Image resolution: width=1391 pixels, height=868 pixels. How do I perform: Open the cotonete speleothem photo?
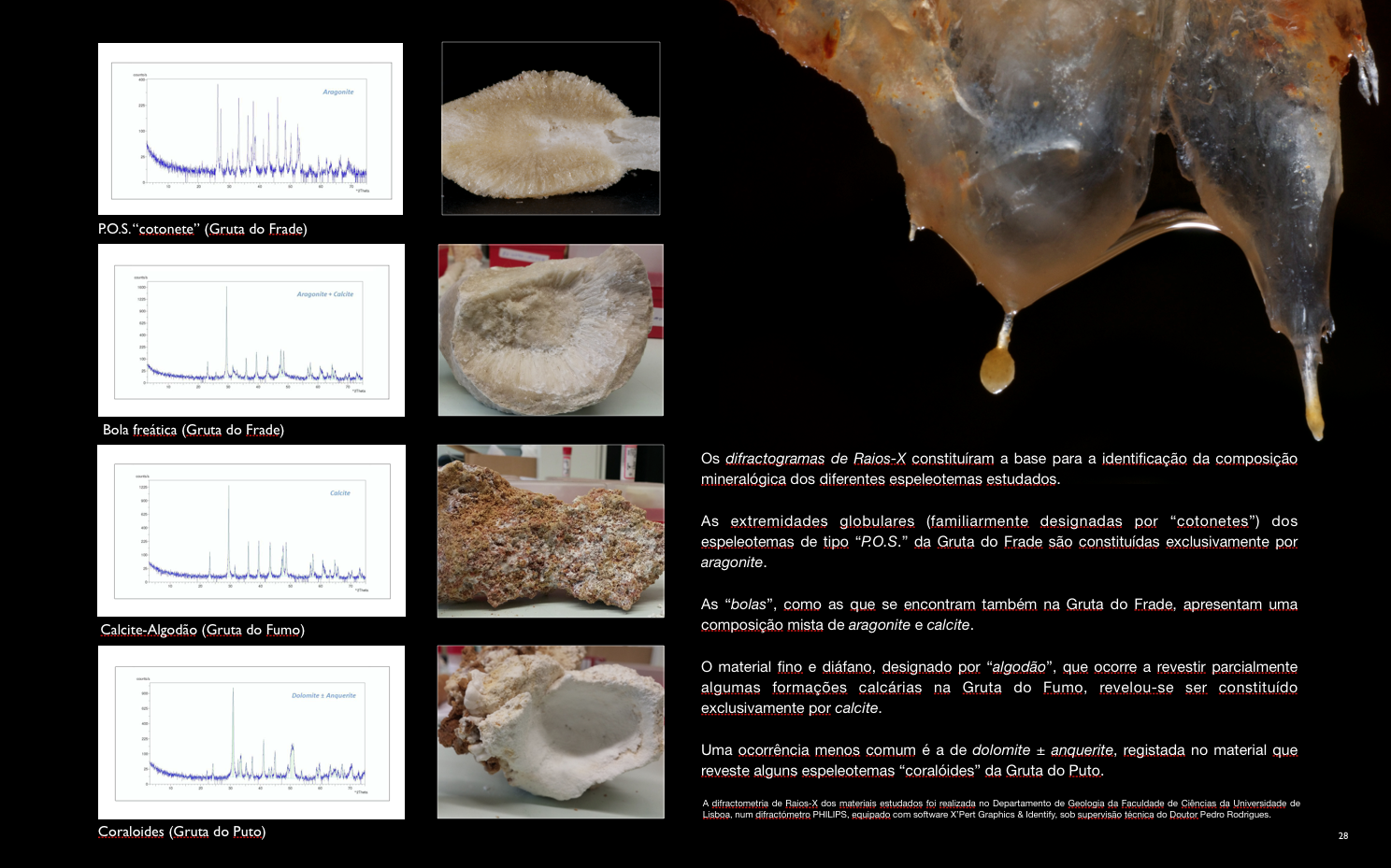(550, 128)
